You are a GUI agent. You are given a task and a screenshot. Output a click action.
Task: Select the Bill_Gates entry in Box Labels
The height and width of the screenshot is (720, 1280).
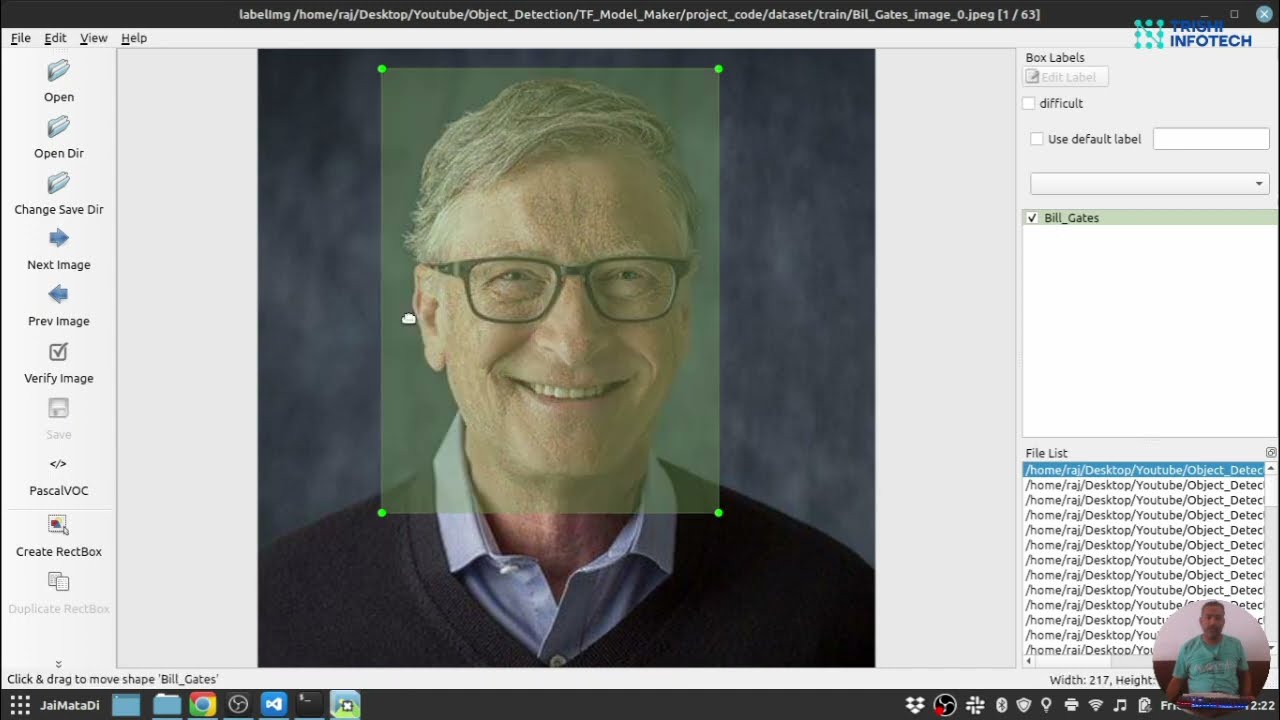pos(1150,218)
